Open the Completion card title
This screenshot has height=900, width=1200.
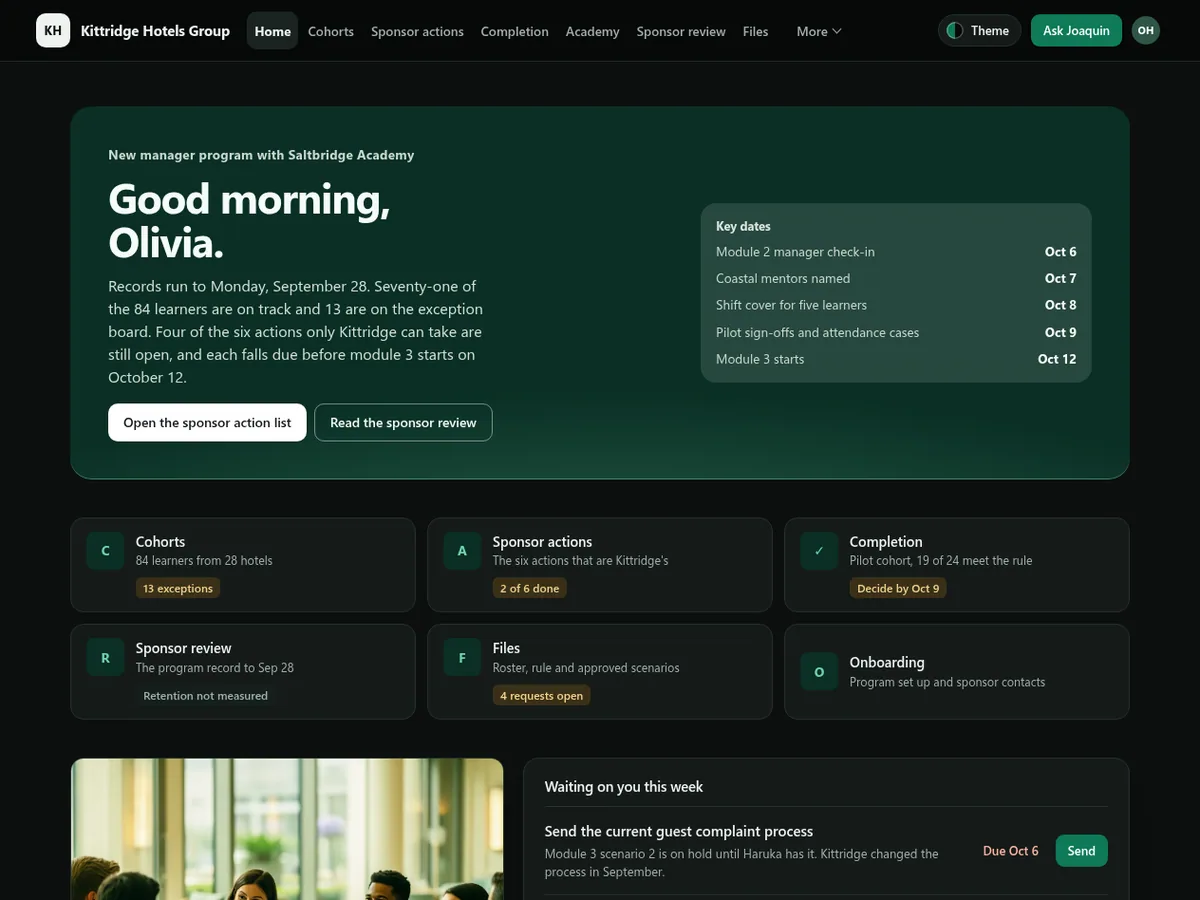[x=886, y=542]
